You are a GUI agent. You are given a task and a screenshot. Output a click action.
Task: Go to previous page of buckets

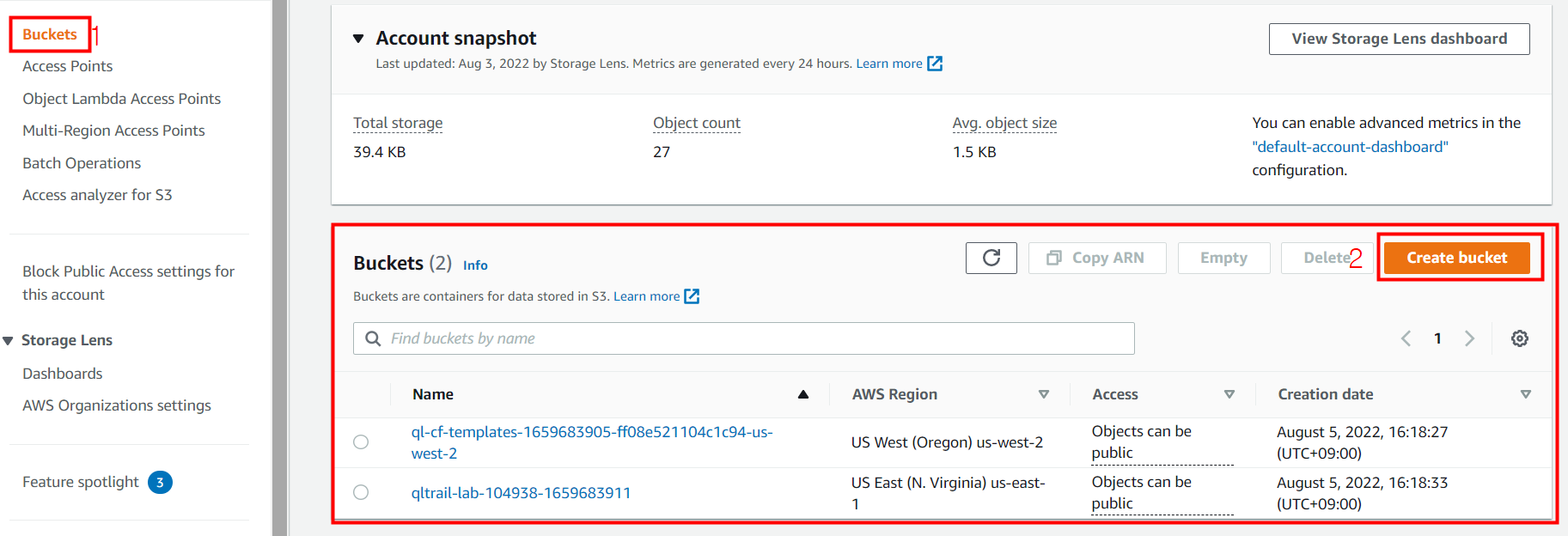click(x=1406, y=338)
